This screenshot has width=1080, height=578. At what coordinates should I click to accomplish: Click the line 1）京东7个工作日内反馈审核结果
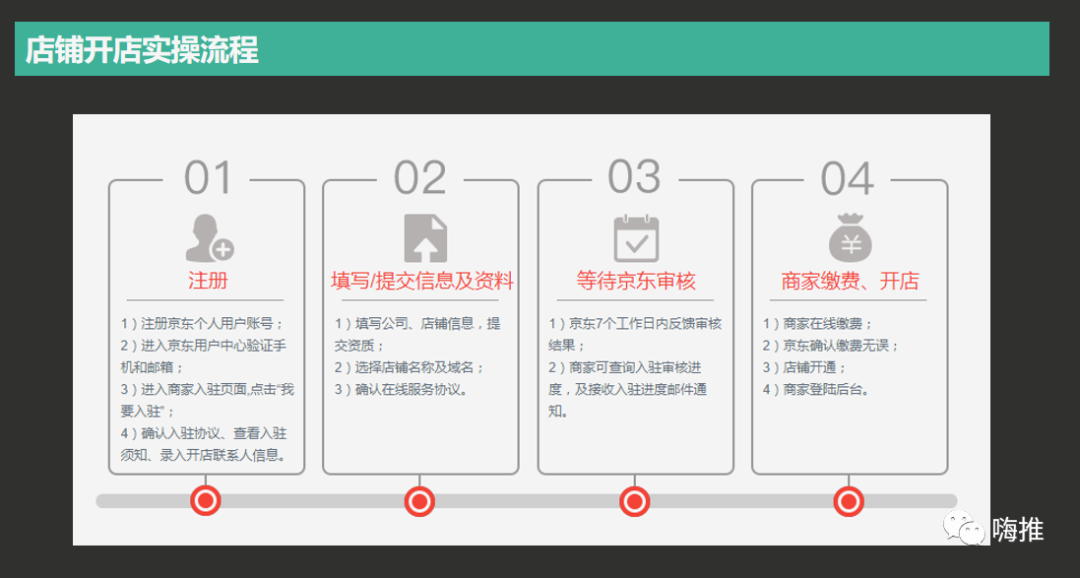tap(635, 334)
